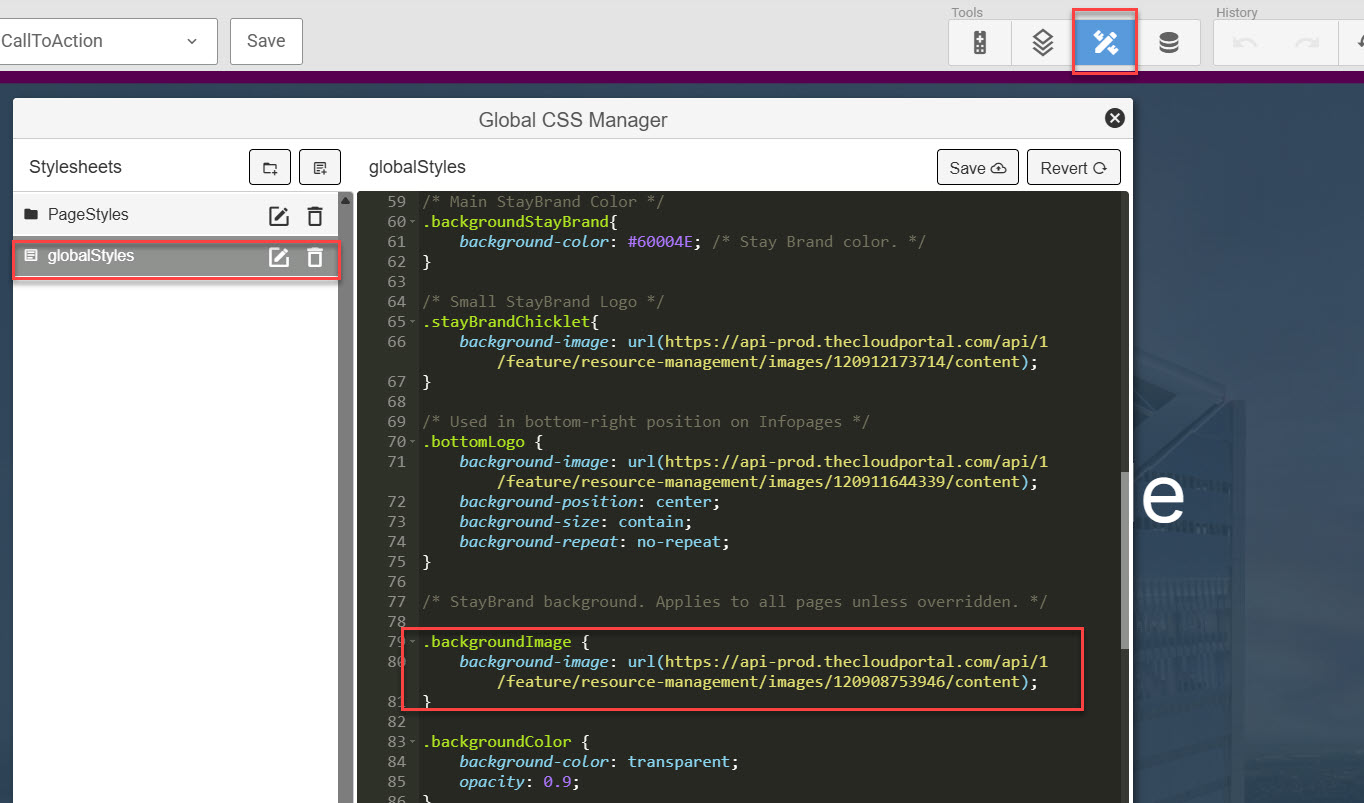1364x803 pixels.
Task: Collapse the .backgroundStayBrand code block
Action: coord(413,222)
